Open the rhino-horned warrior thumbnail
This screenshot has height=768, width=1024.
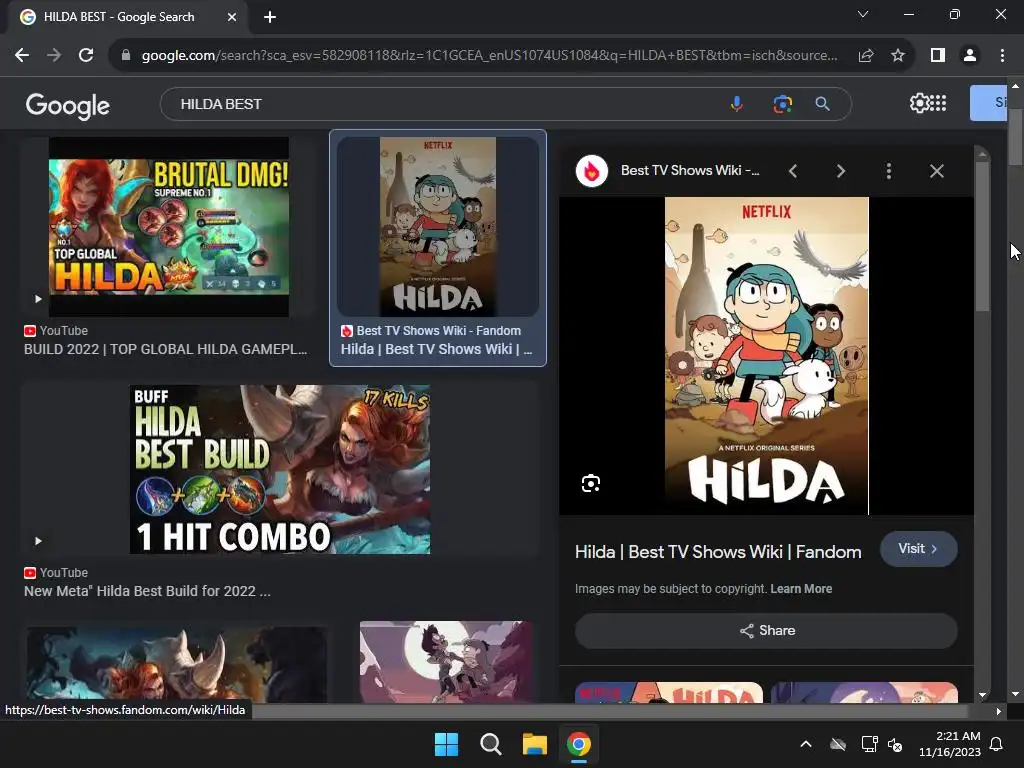pyautogui.click(x=176, y=665)
